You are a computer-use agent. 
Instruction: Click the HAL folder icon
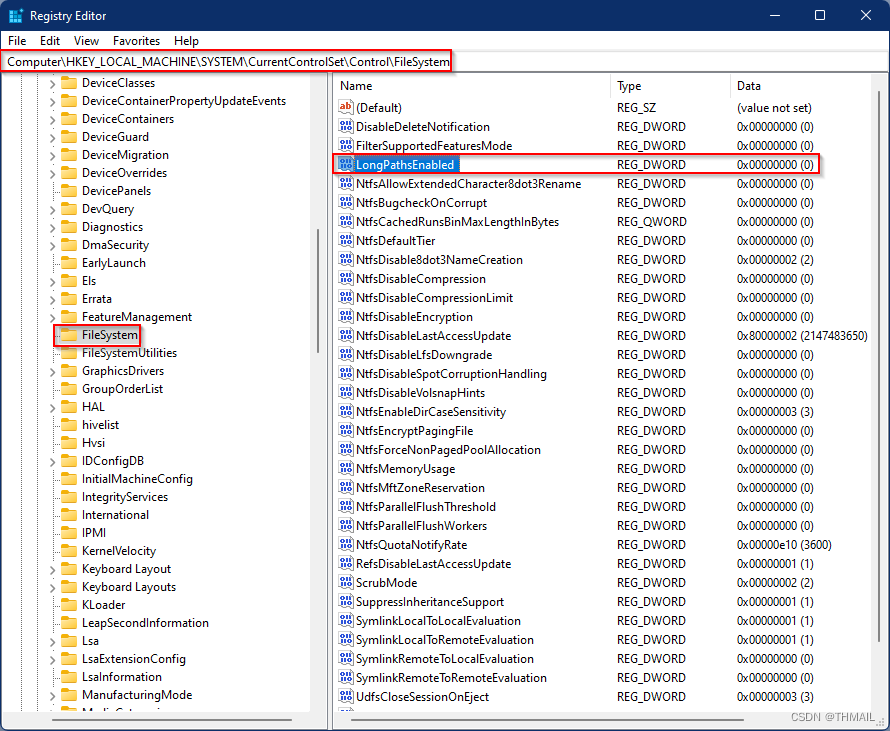click(69, 407)
